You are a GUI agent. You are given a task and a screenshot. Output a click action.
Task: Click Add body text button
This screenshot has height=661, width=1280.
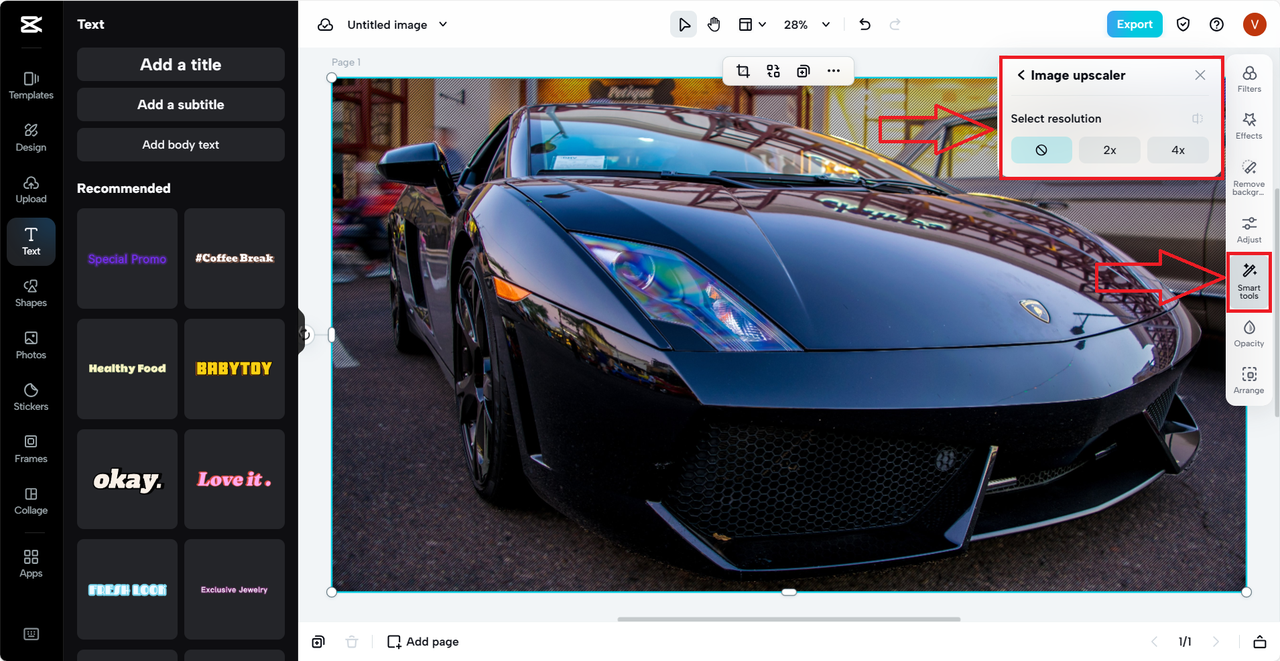(181, 144)
